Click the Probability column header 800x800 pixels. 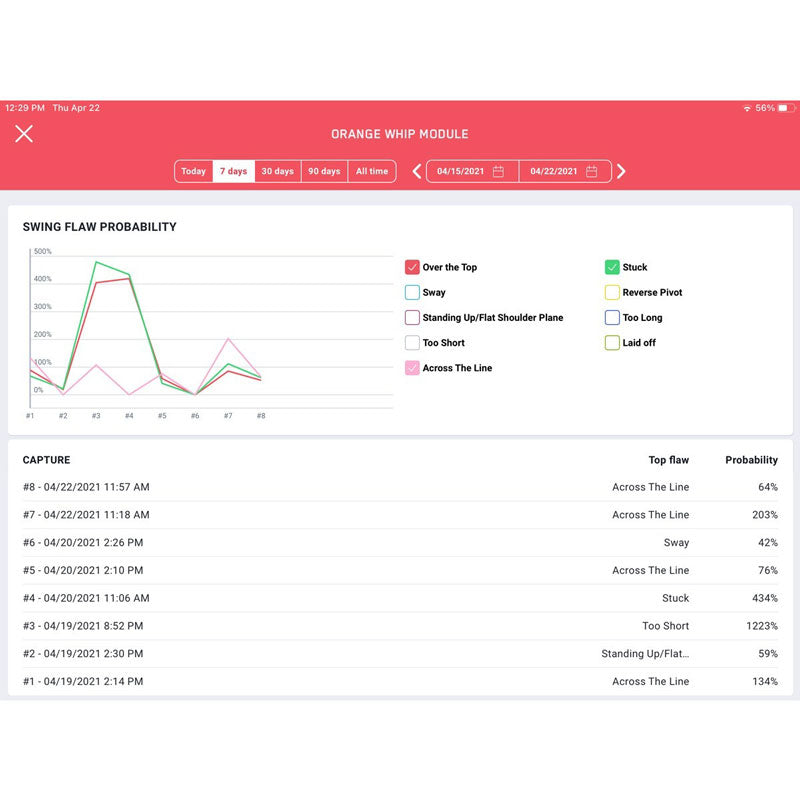[x=752, y=460]
